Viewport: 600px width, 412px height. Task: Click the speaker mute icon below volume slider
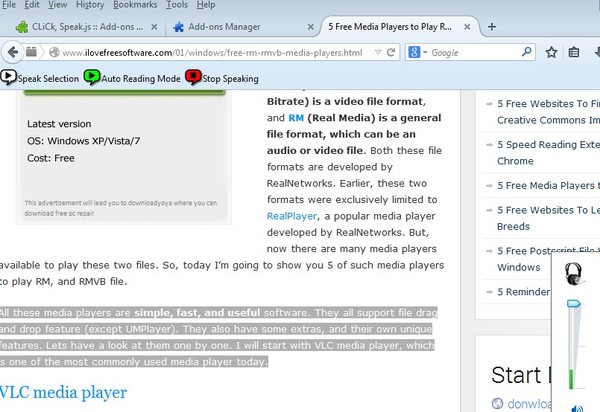(577, 409)
